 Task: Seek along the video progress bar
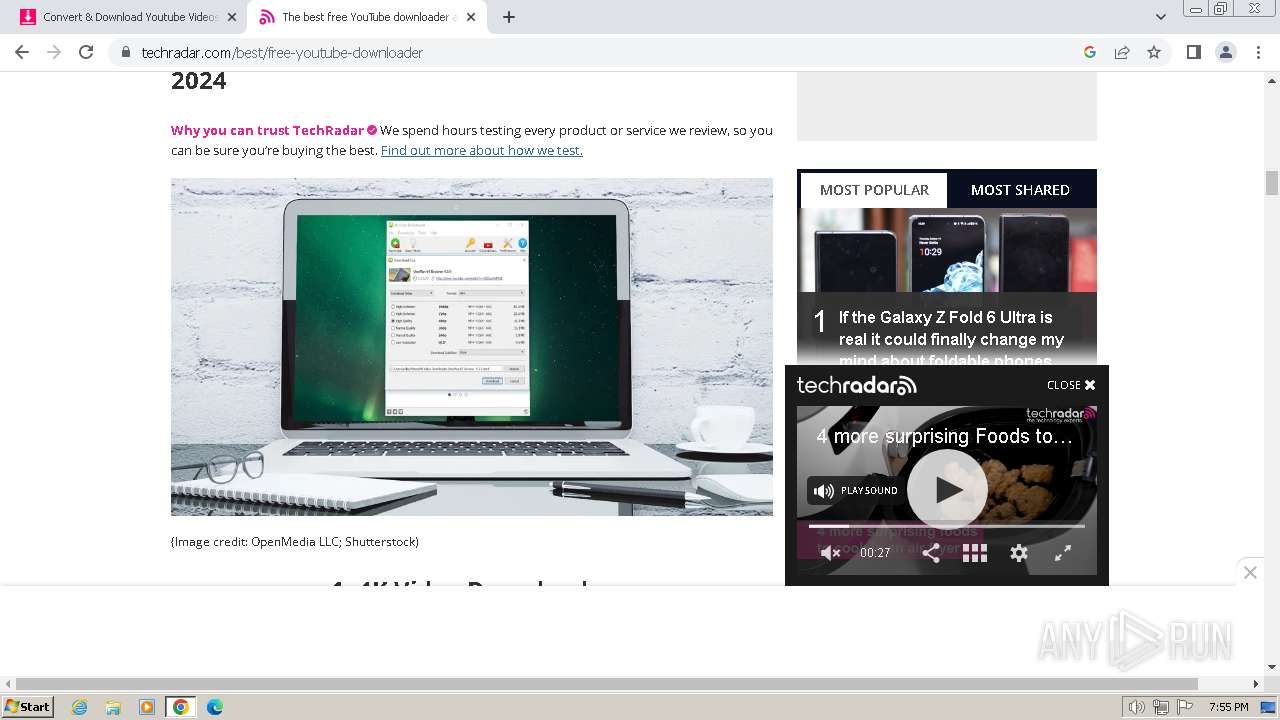[x=946, y=526]
